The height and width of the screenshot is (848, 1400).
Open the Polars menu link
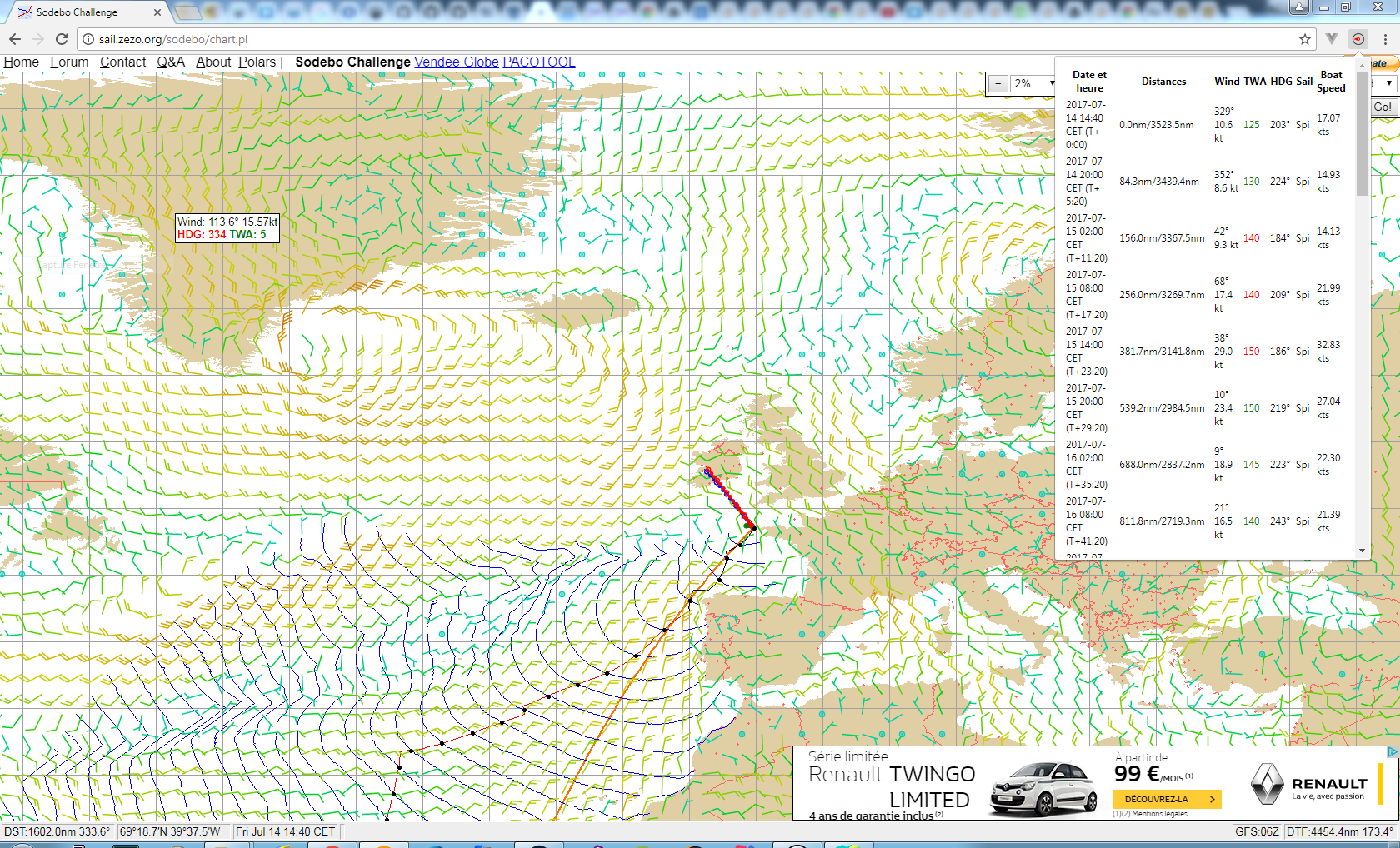click(257, 62)
